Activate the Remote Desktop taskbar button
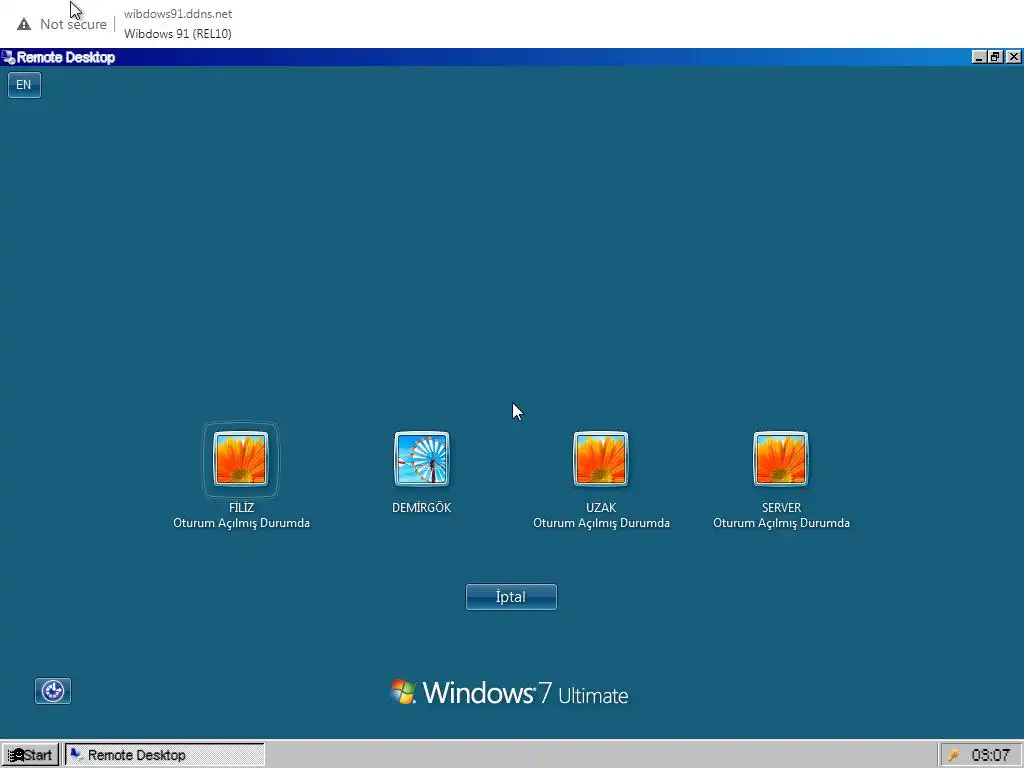Image resolution: width=1024 pixels, height=768 pixels. [x=165, y=755]
